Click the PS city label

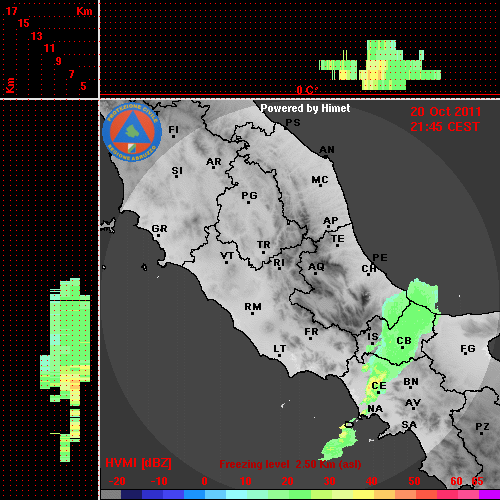(293, 123)
